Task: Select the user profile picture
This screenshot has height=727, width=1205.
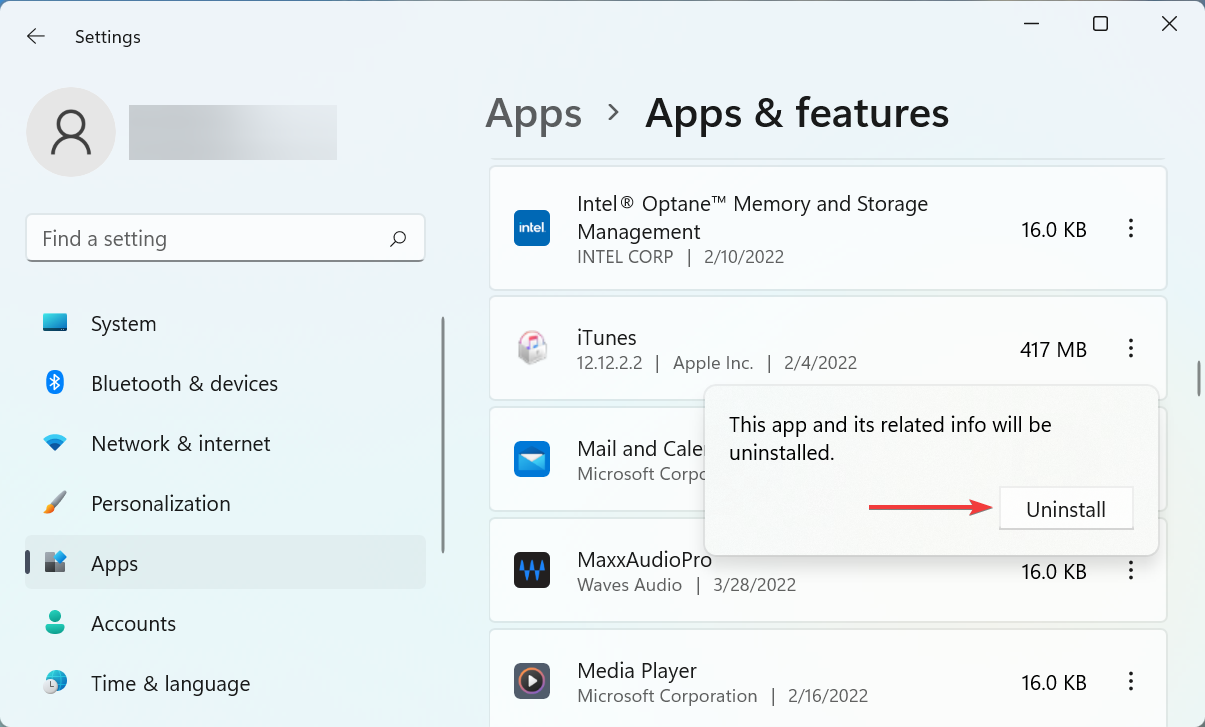Action: coord(70,131)
